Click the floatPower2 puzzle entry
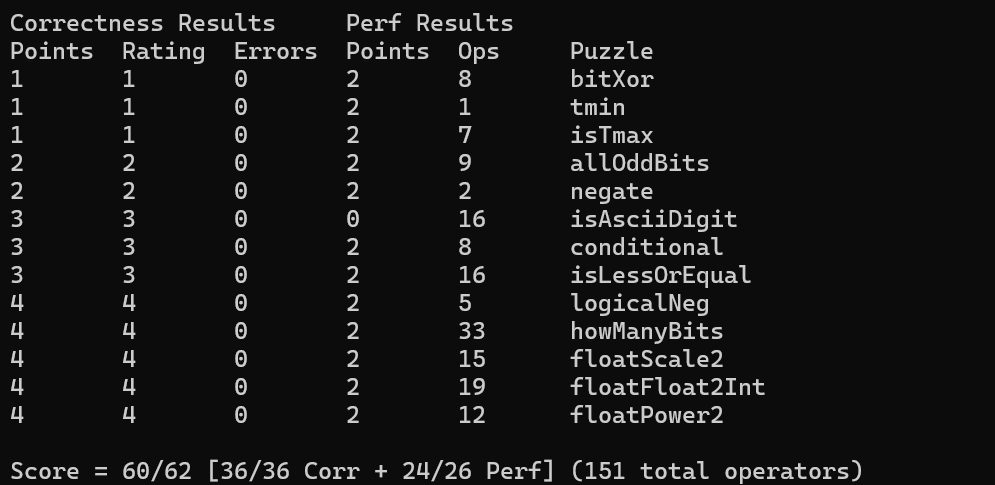 point(647,415)
